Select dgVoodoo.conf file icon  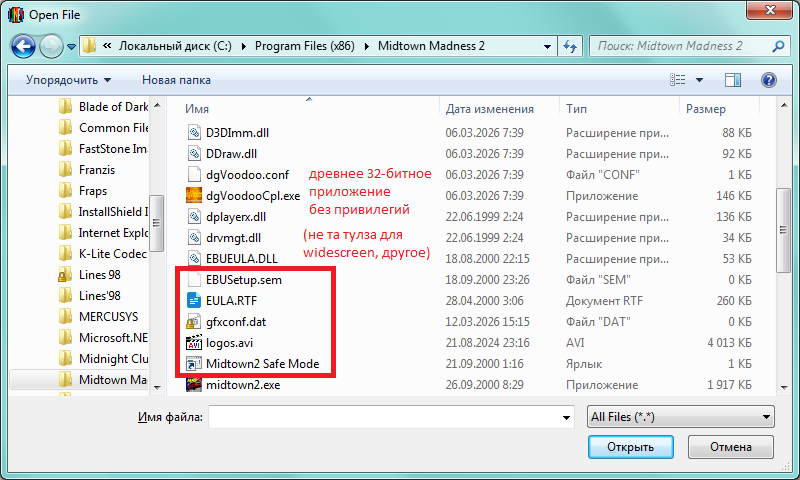point(194,174)
